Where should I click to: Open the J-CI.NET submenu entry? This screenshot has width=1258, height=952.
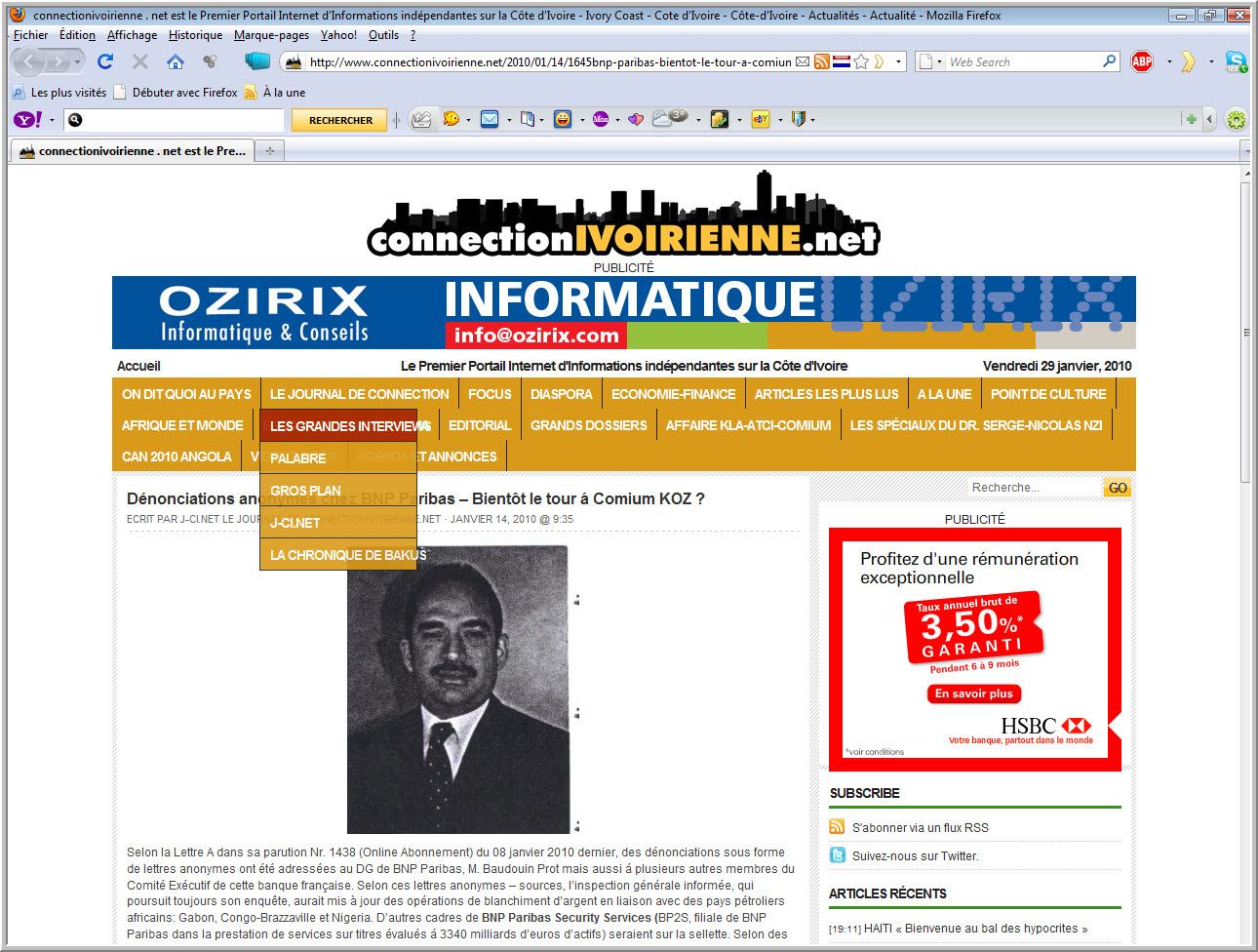pyautogui.click(x=338, y=522)
